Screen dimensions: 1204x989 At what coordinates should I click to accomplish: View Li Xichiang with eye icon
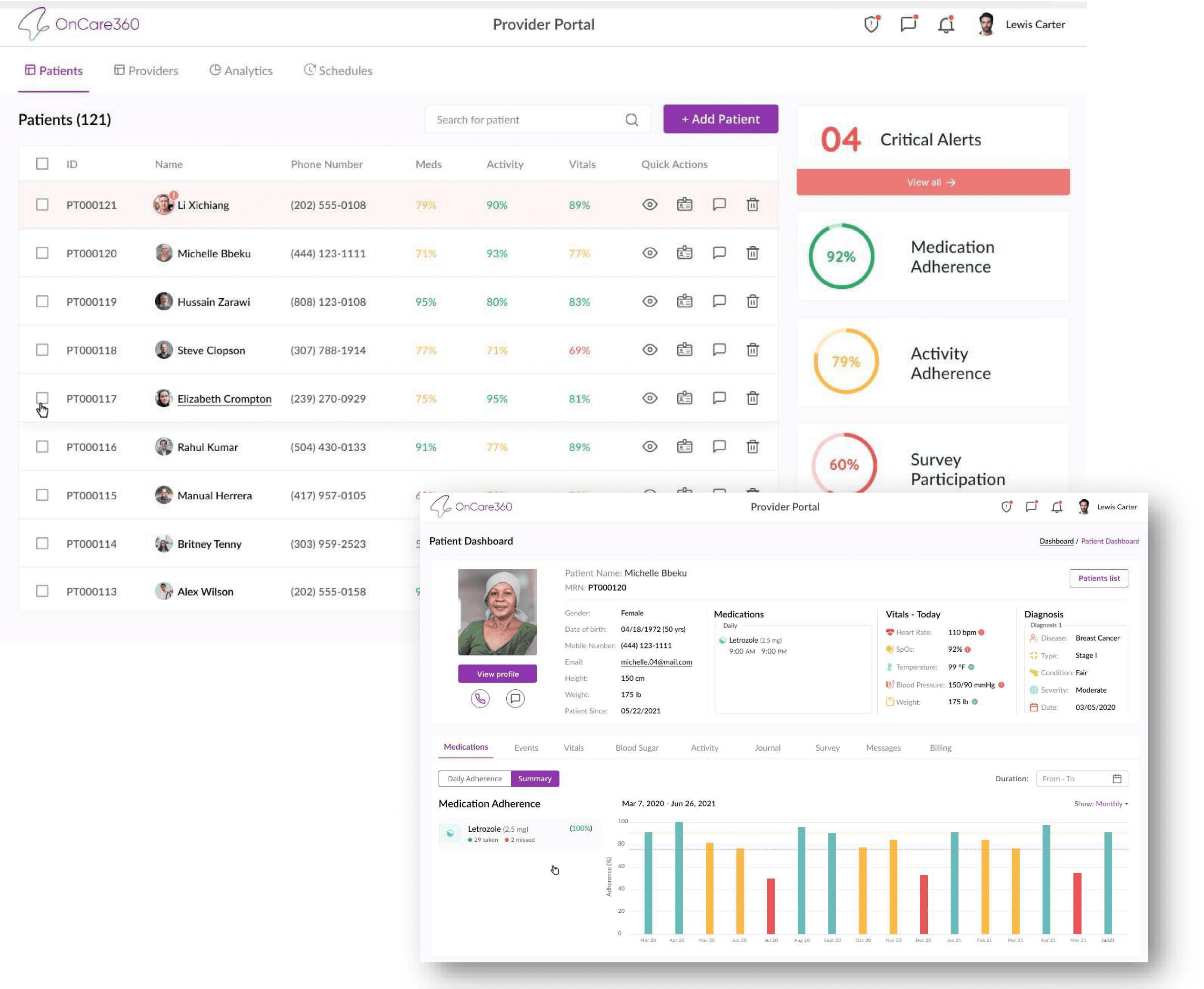point(650,204)
